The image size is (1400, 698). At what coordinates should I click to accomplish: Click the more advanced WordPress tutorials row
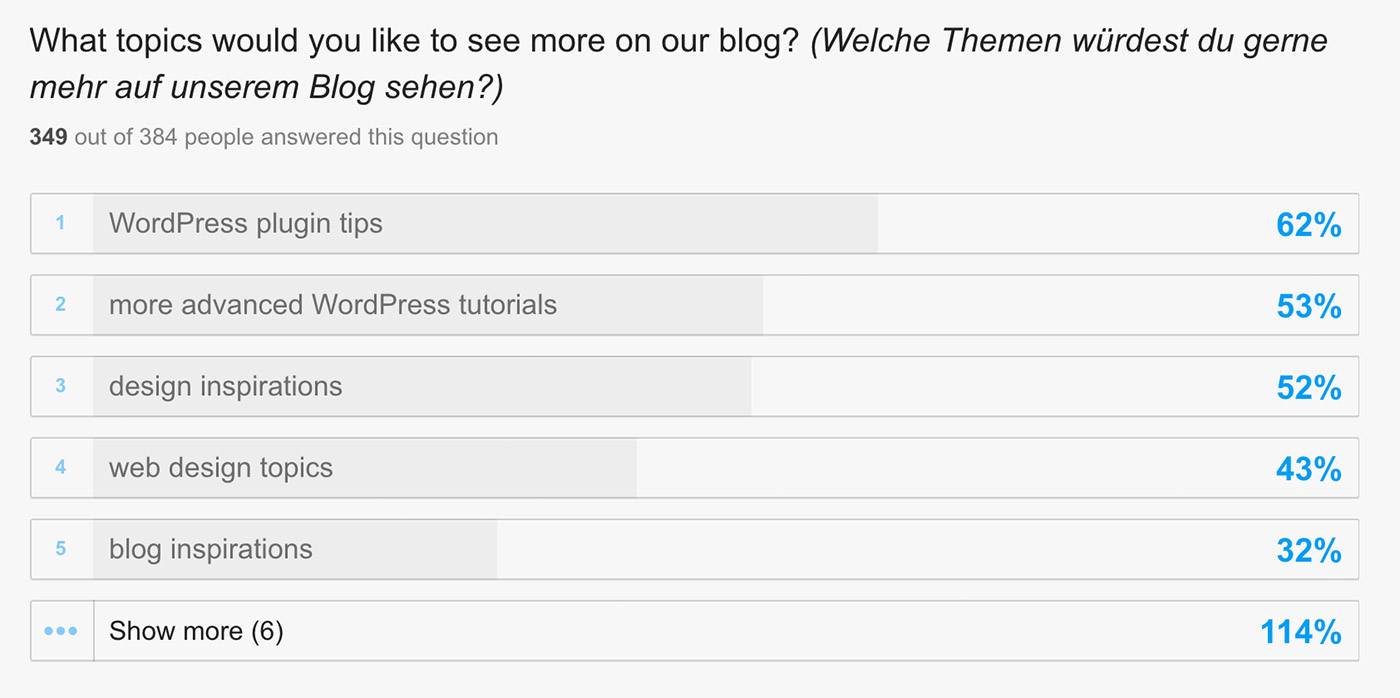pos(694,305)
